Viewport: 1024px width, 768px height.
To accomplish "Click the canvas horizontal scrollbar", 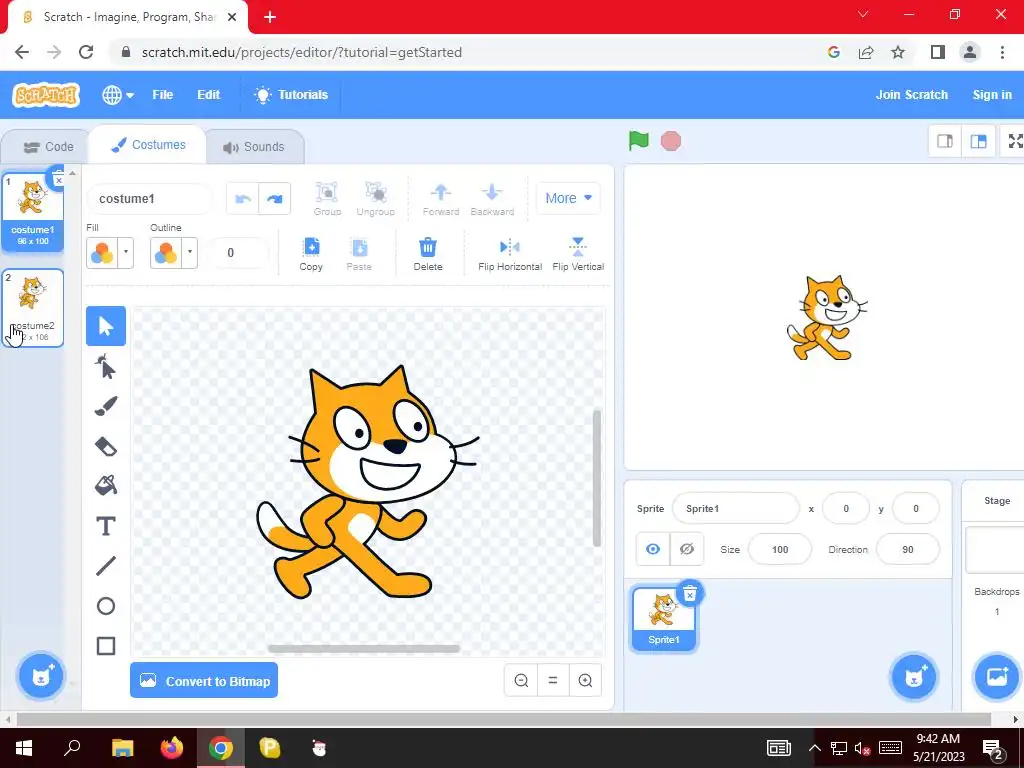I will (364, 648).
